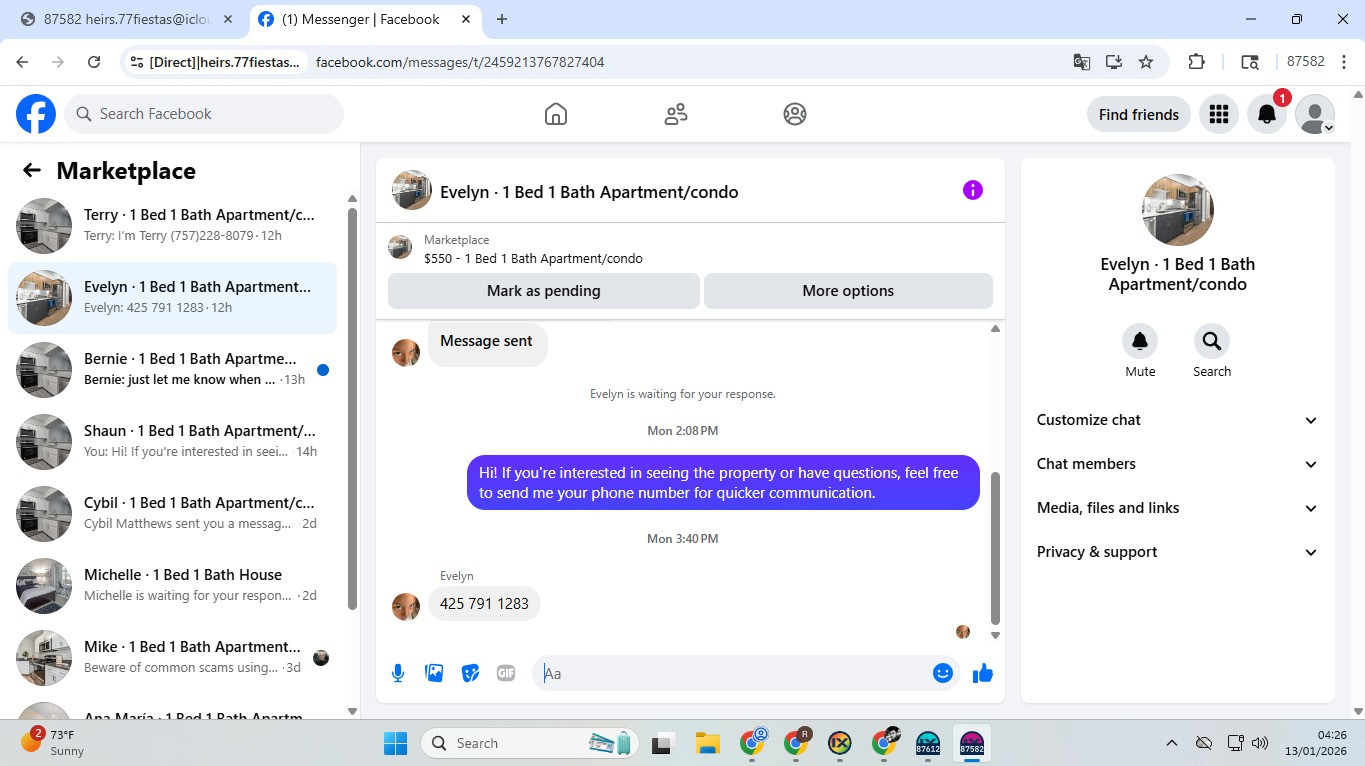Screen dimensions: 1365x766
Task: Expand Media, files and links section
Action: 1177,508
